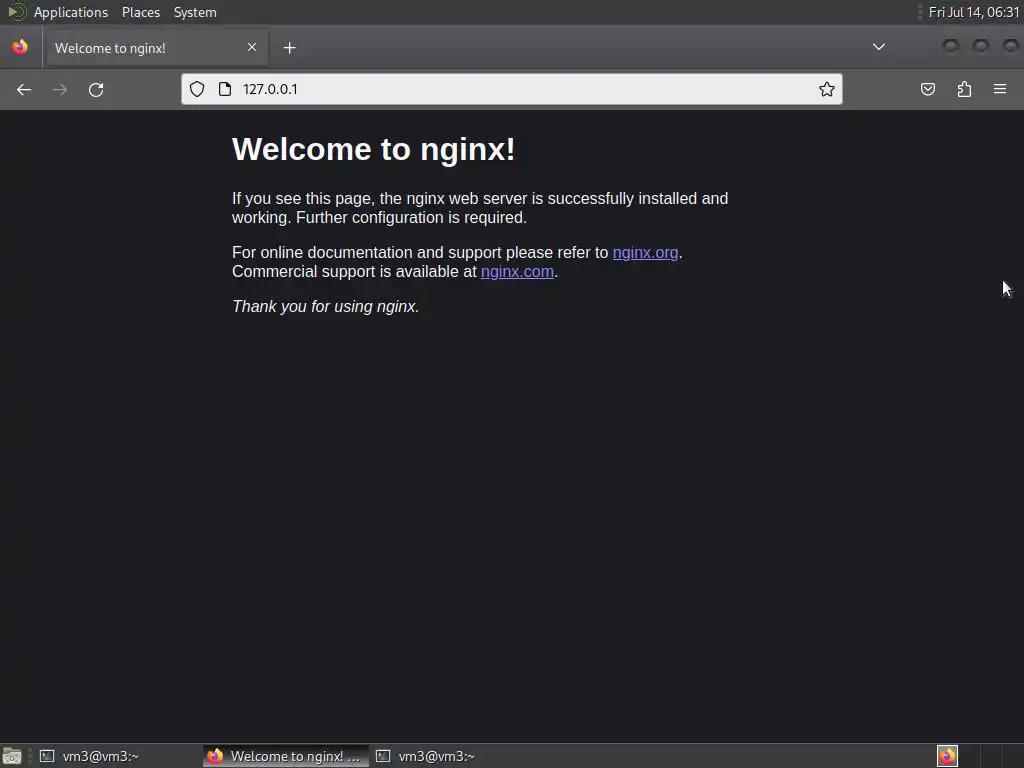
Task: Open Save to Pocket icon
Action: [928, 89]
